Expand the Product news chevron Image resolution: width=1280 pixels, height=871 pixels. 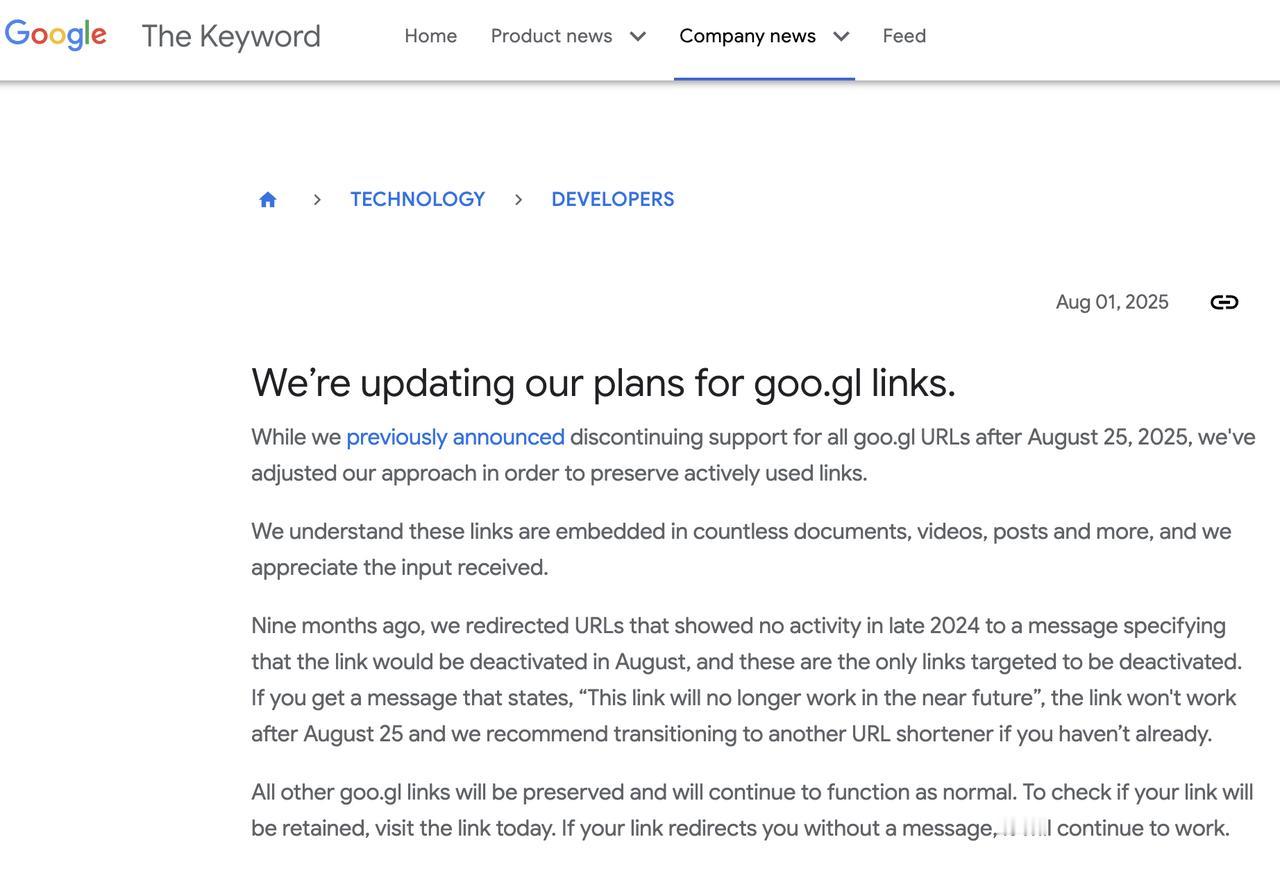tap(638, 37)
